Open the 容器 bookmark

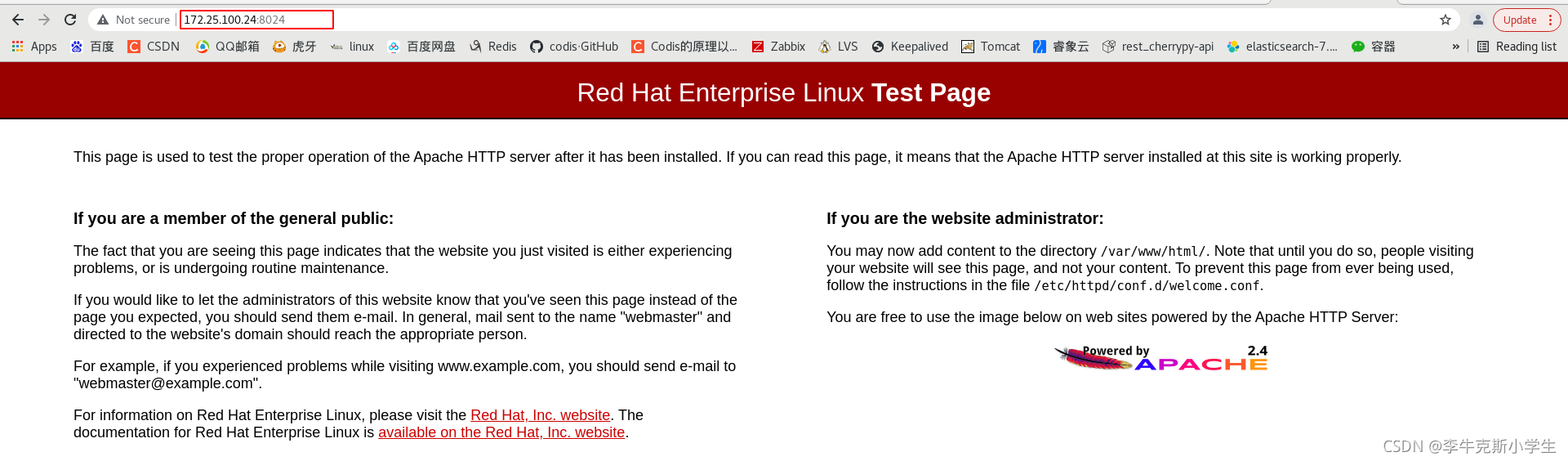1374,47
